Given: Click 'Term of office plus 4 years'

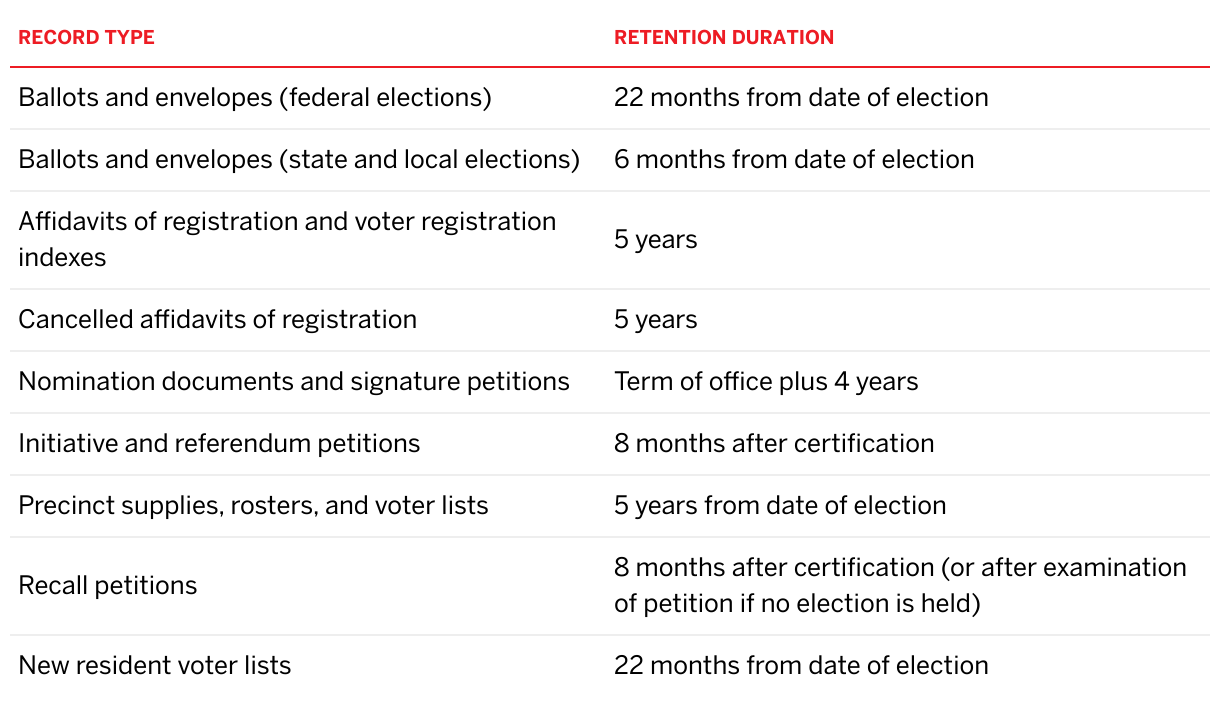Looking at the screenshot, I should (x=766, y=382).
